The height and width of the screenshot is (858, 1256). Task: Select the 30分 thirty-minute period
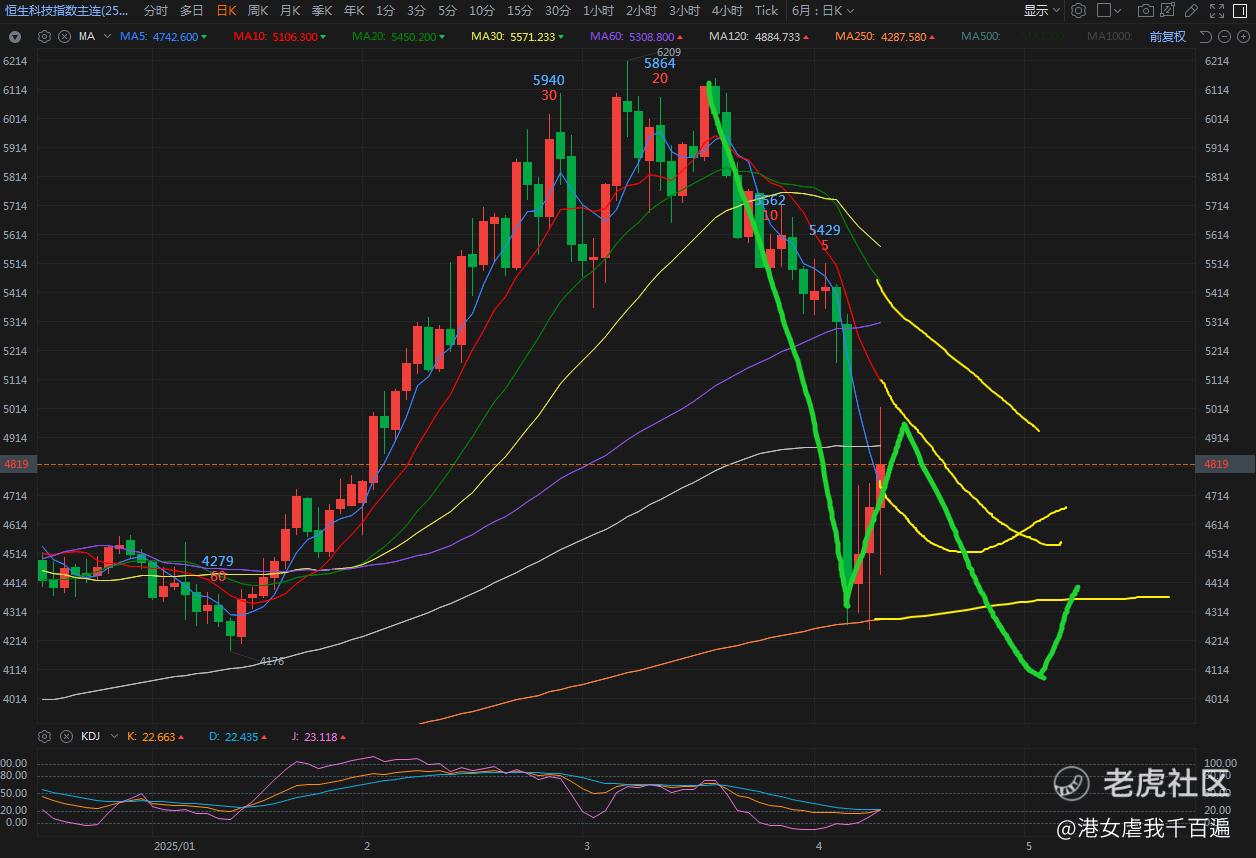pyautogui.click(x=558, y=11)
